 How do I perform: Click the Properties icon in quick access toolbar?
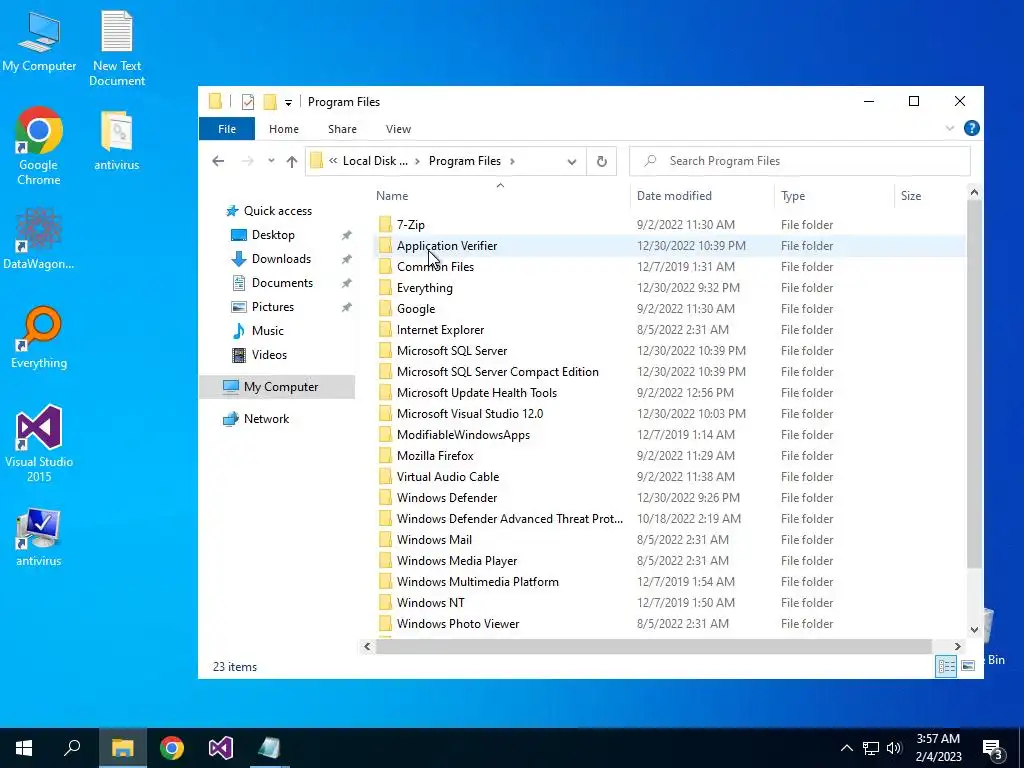(x=248, y=102)
